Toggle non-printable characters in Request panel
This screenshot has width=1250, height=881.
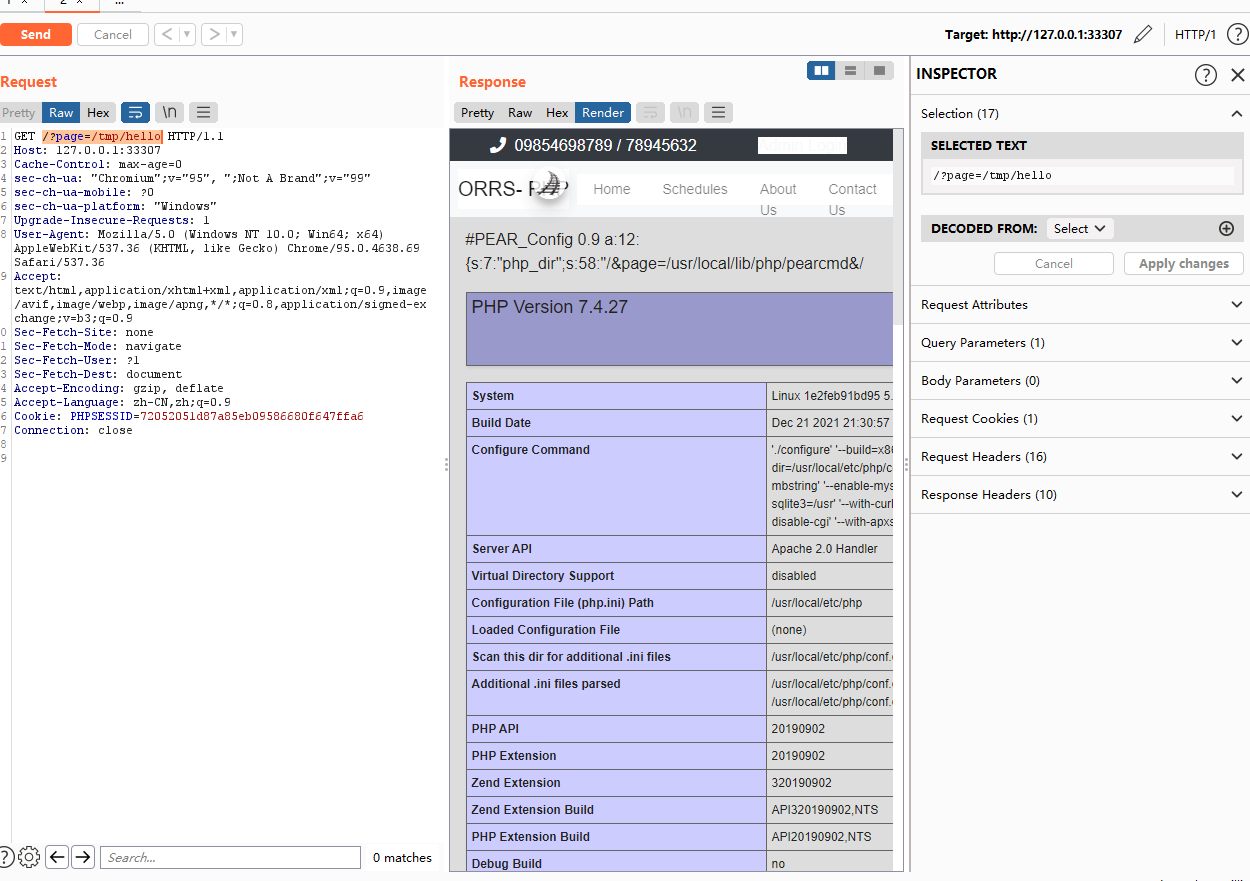point(170,113)
